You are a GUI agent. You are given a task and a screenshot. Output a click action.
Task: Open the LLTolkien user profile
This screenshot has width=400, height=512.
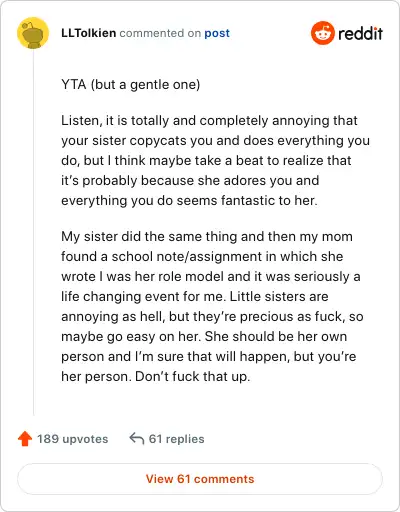point(89,33)
